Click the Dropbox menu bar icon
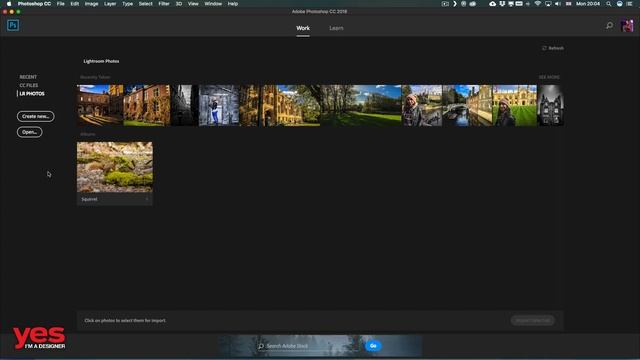Viewport: 640px width, 360px height. point(502,4)
